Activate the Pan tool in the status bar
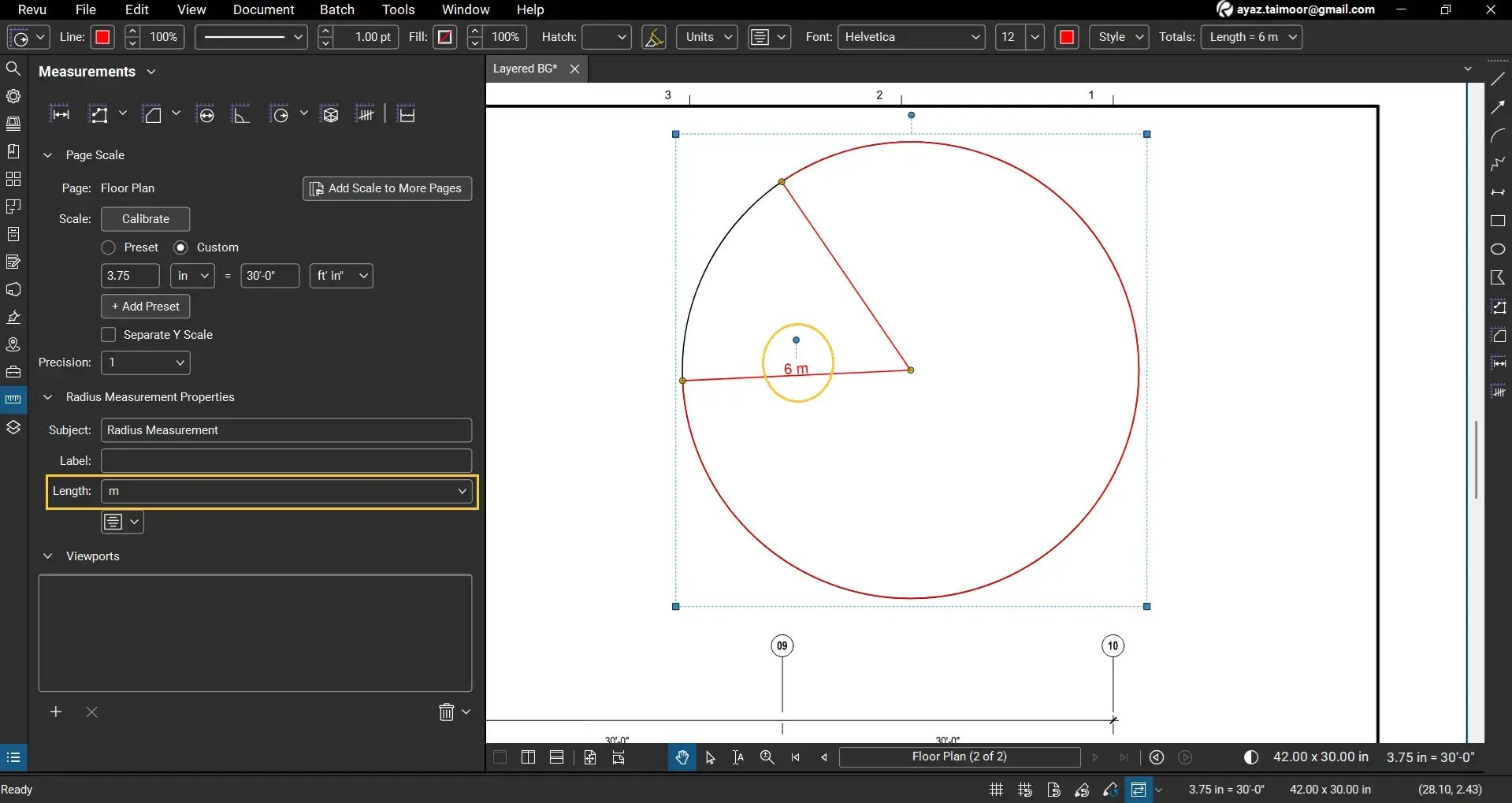Screen dimensions: 1512x803 point(682,757)
